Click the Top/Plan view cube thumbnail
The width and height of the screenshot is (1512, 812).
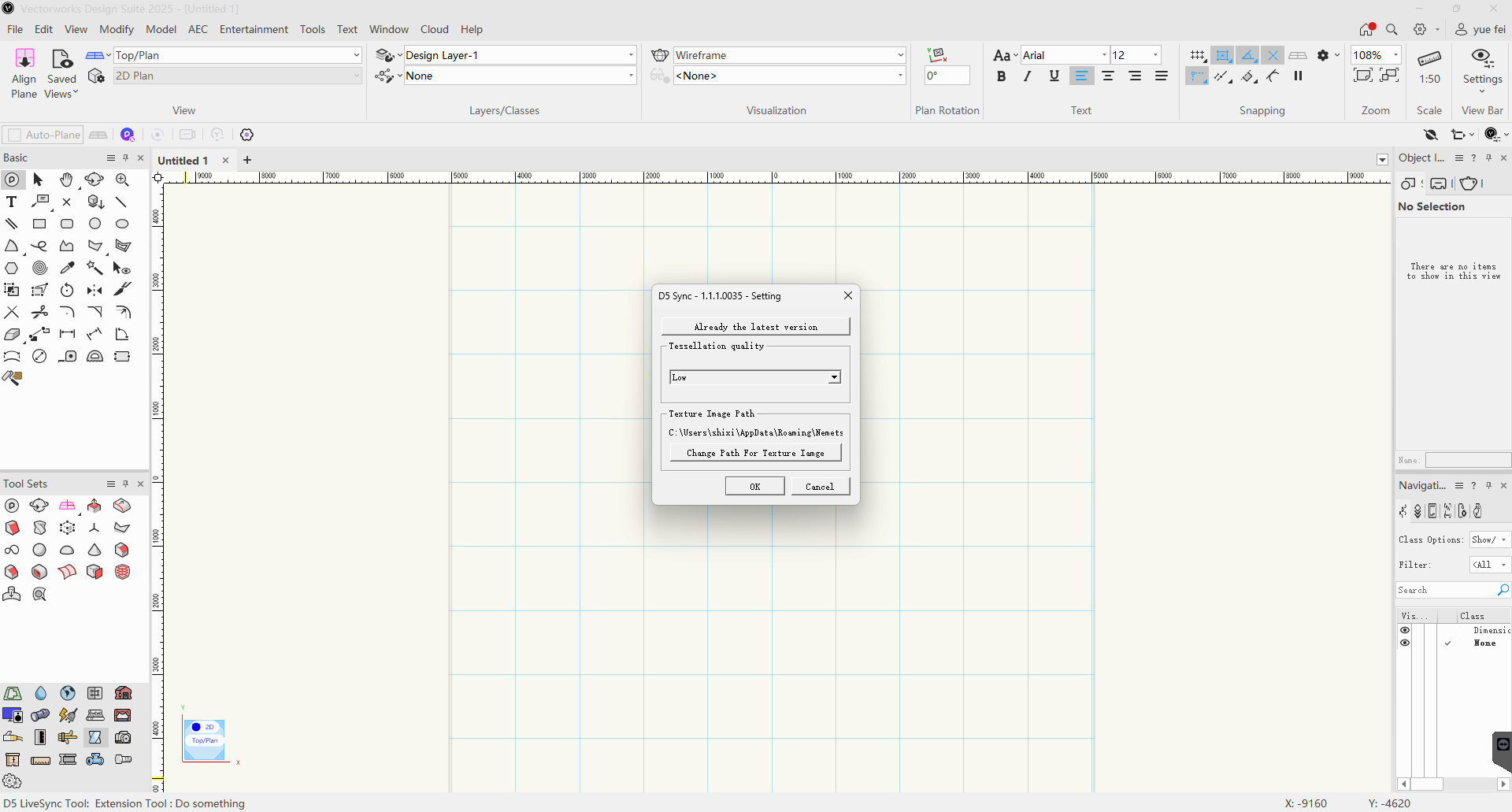[204, 740]
